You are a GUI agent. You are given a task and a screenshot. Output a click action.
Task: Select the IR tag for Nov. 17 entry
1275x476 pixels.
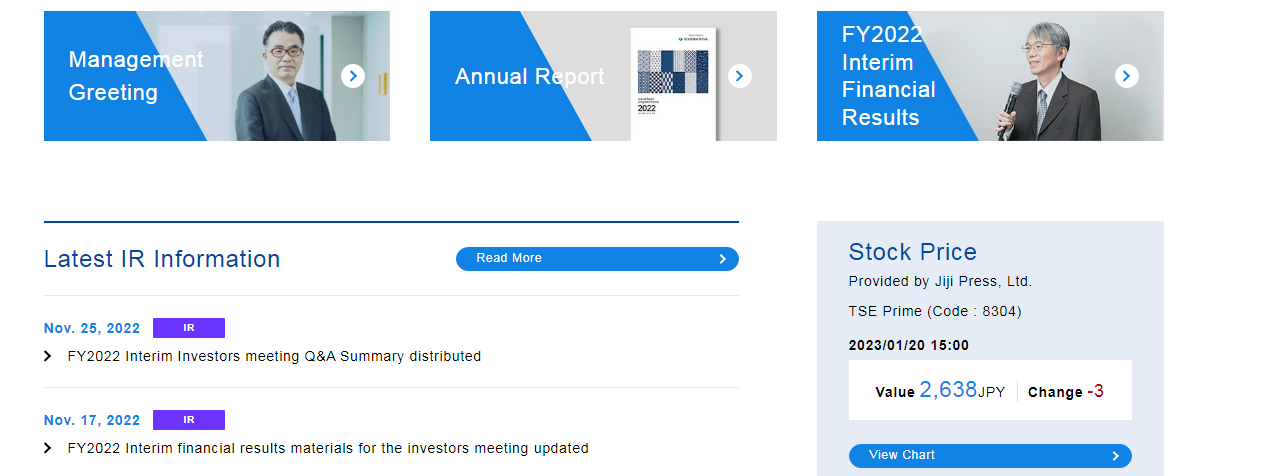(x=188, y=420)
